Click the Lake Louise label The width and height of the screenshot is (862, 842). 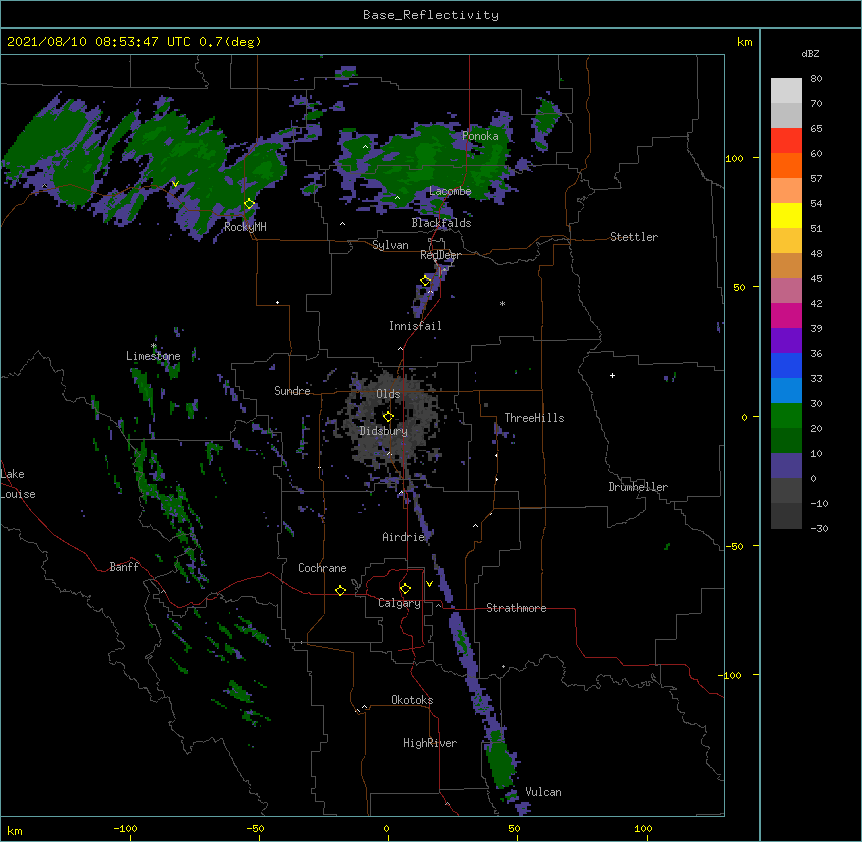tap(18, 484)
